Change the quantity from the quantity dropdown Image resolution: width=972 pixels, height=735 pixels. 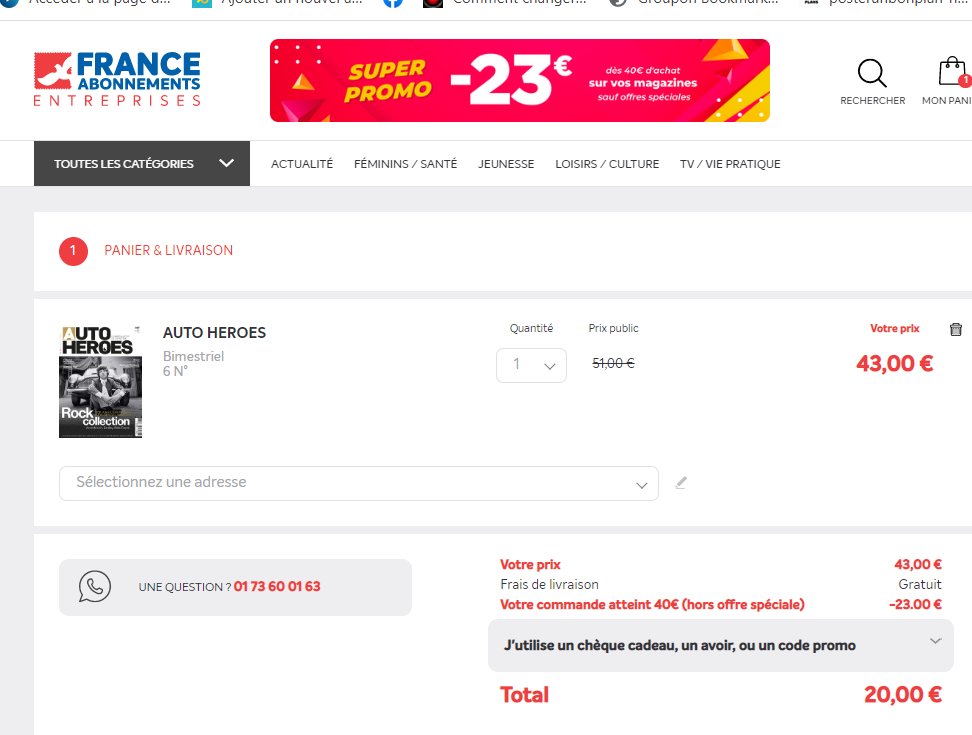point(531,365)
